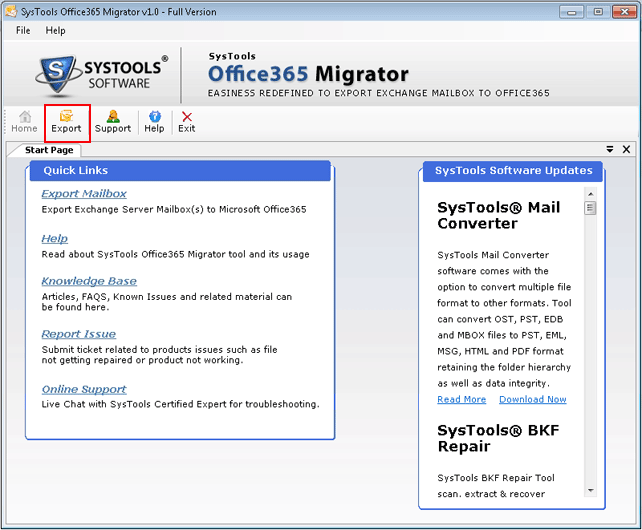642x530 pixels.
Task: Click the title bar application icon
Action: tap(11, 11)
